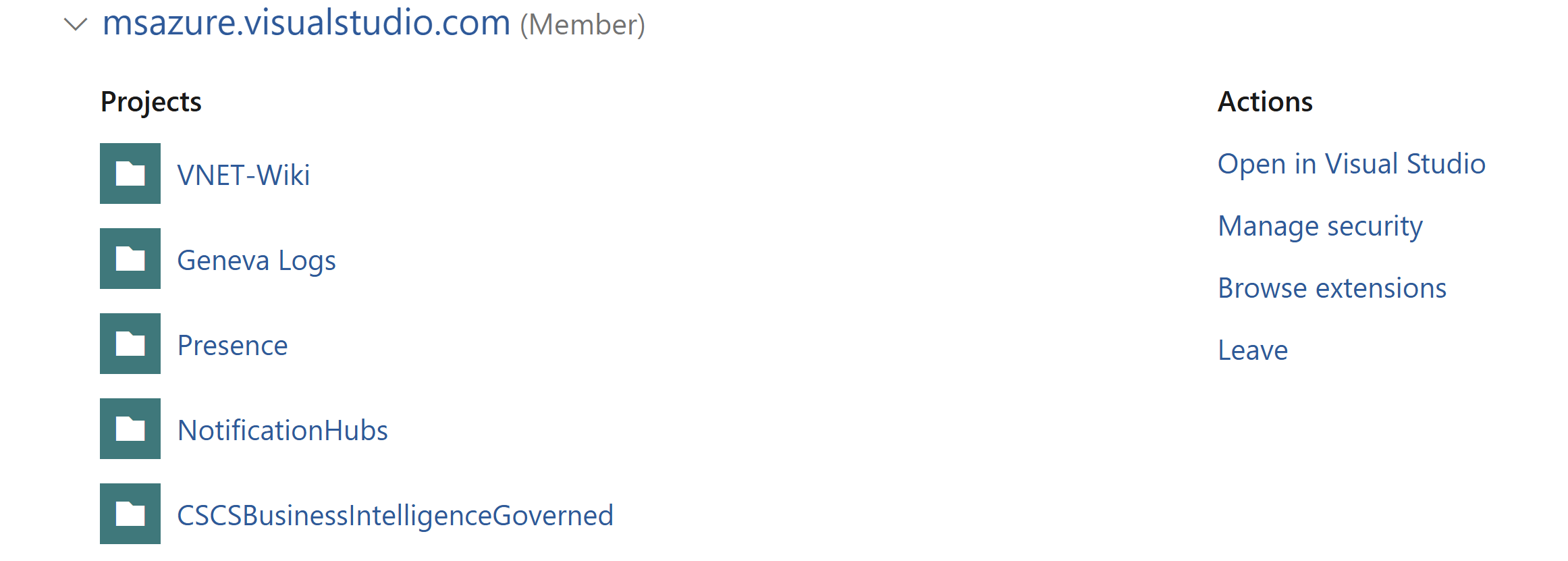Open the NotificationHubs project

(283, 430)
